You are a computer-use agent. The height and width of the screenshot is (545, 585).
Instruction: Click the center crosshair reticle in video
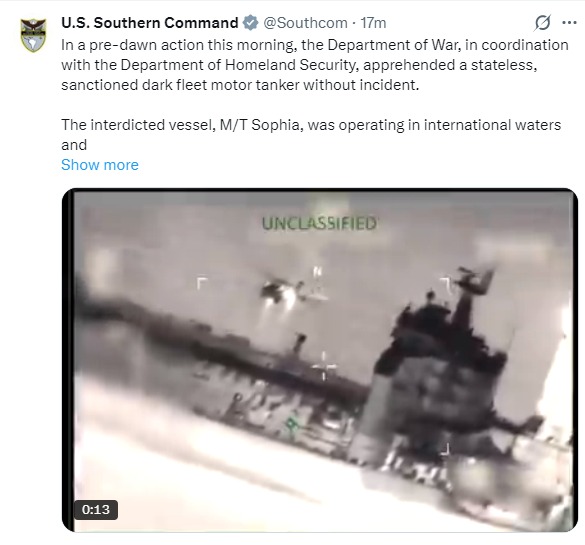tap(324, 367)
